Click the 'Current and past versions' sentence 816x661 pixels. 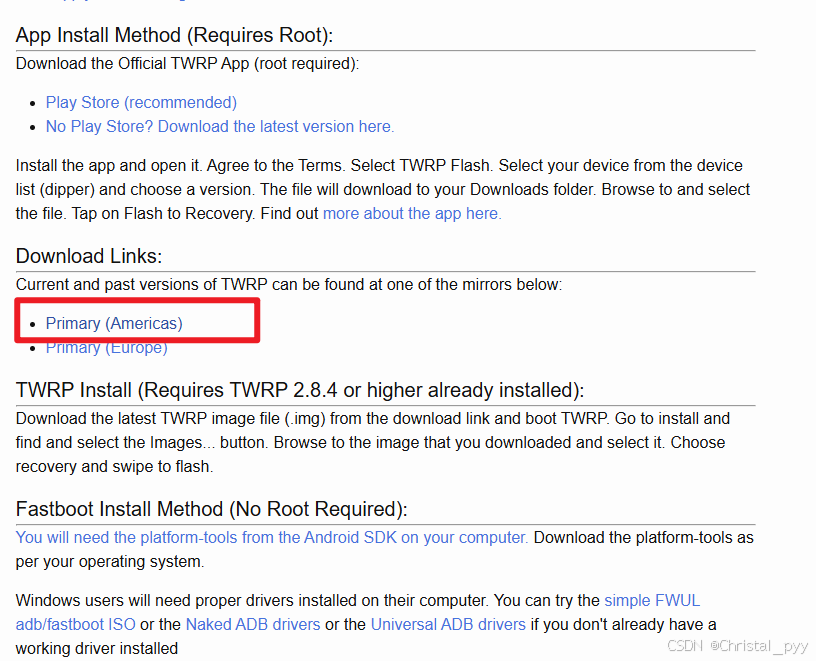pos(289,284)
